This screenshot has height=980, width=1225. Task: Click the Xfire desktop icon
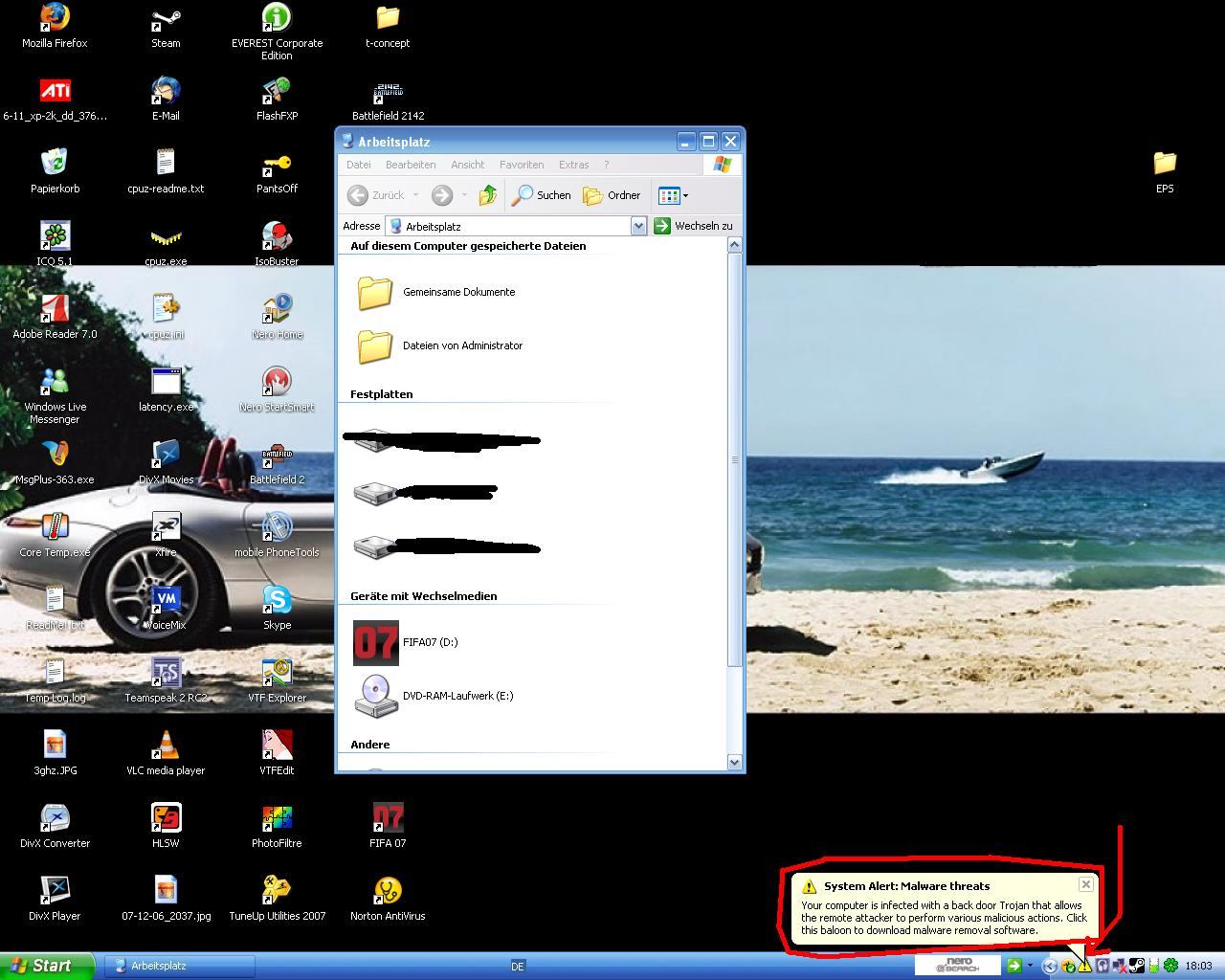(166, 535)
